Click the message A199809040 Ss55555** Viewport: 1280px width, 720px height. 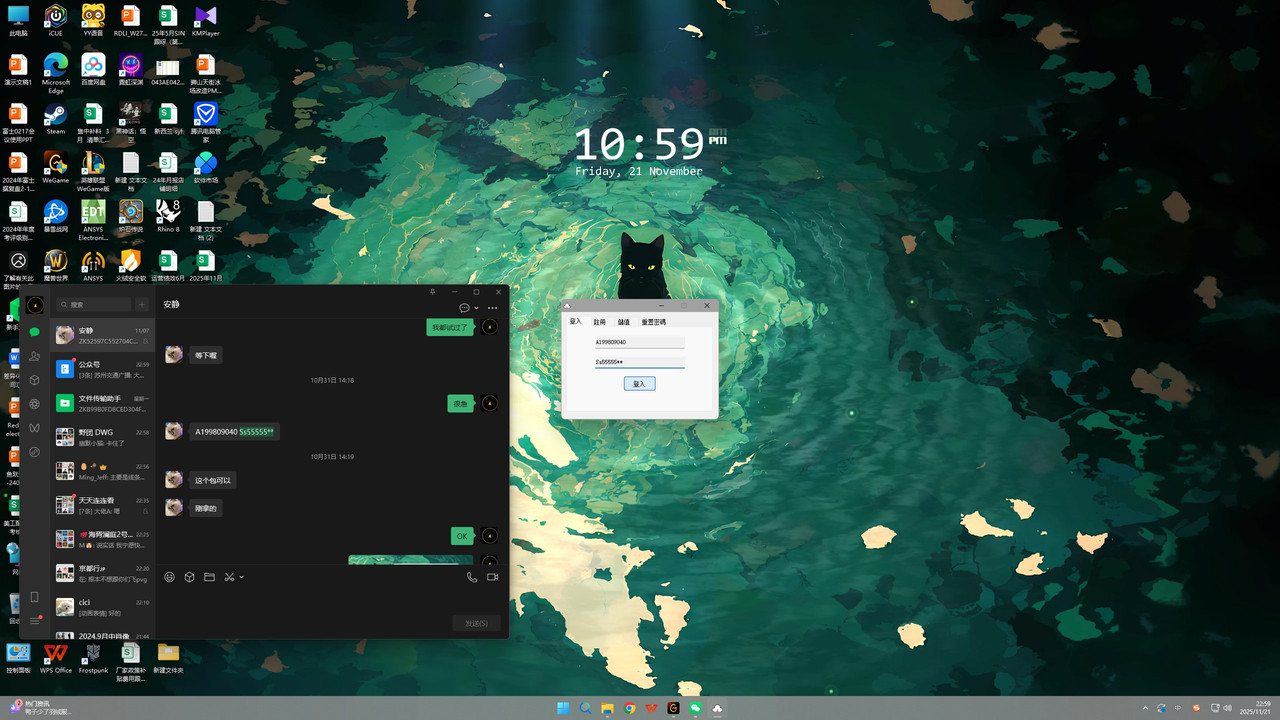pos(234,432)
